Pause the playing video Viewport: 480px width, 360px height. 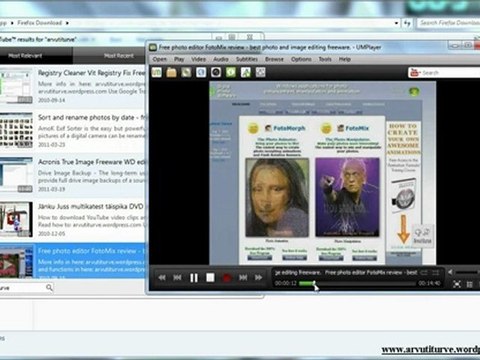pyautogui.click(x=194, y=278)
